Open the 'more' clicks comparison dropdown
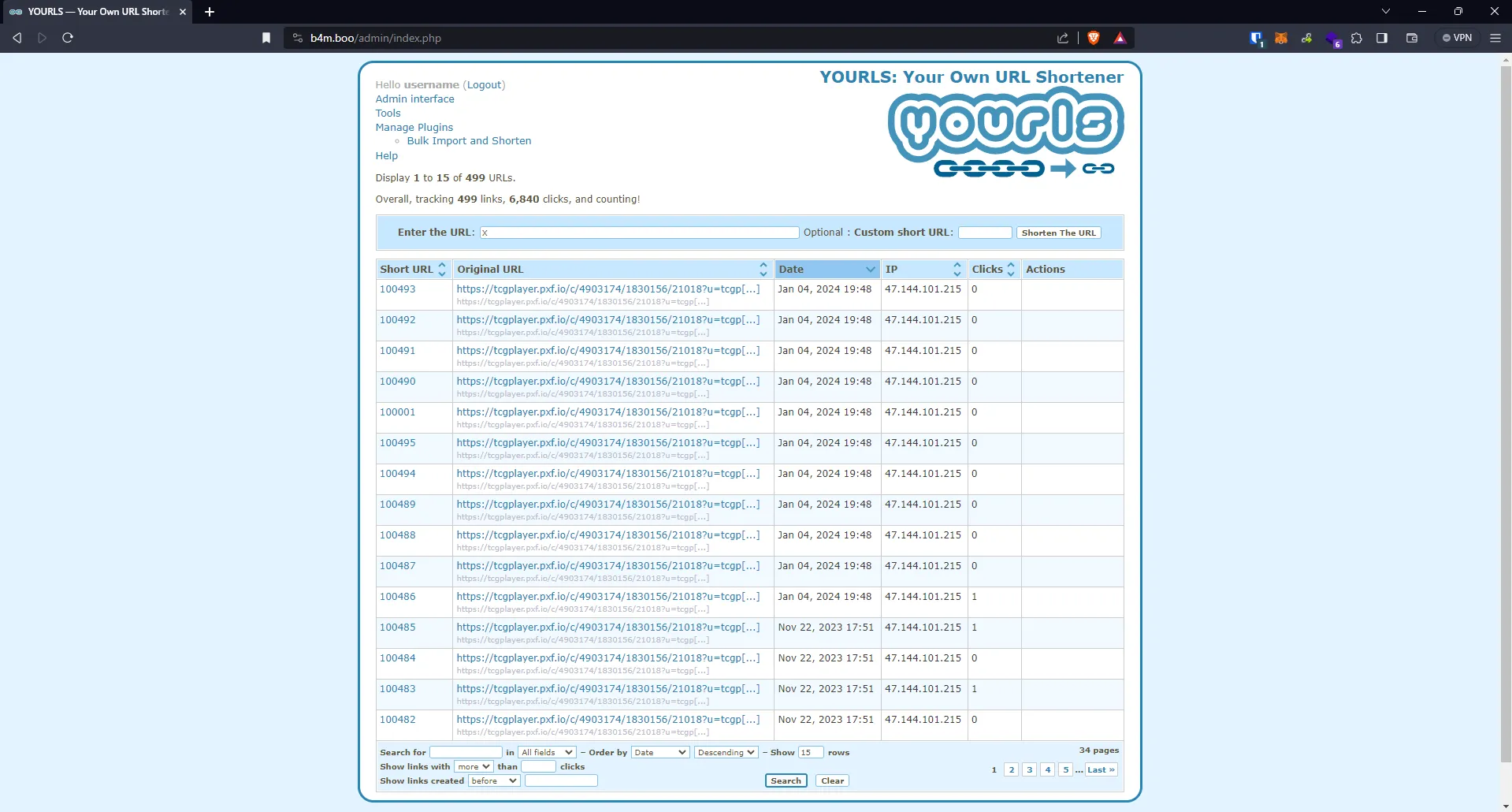The image size is (1512, 812). (474, 766)
